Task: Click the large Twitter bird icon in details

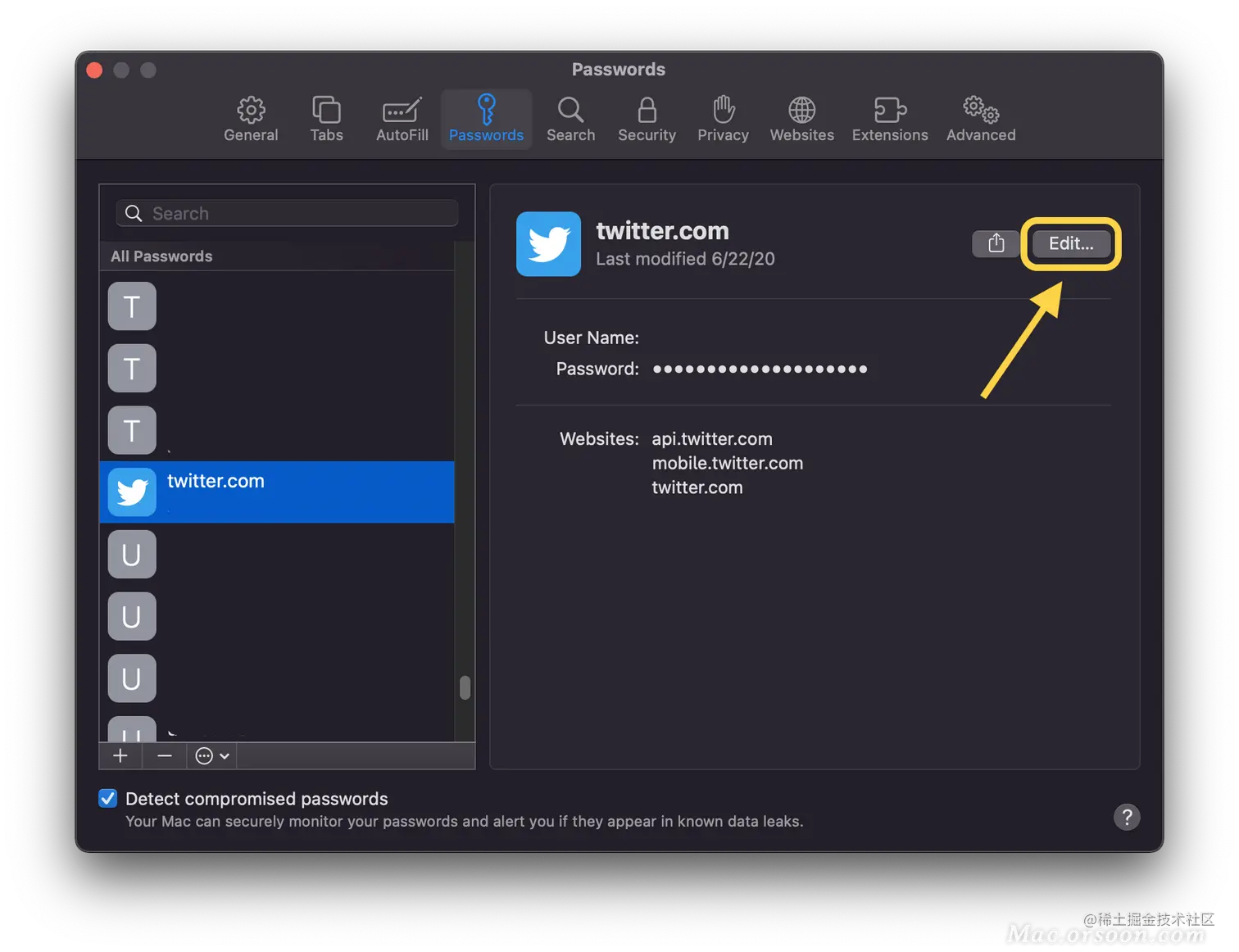Action: (x=548, y=244)
